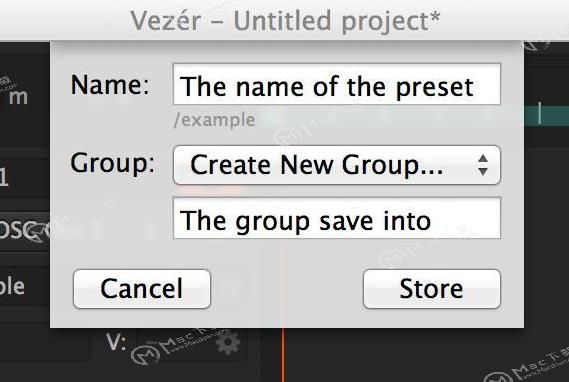Click the 'Name:' label
This screenshot has width=569, height=382.
point(110,85)
